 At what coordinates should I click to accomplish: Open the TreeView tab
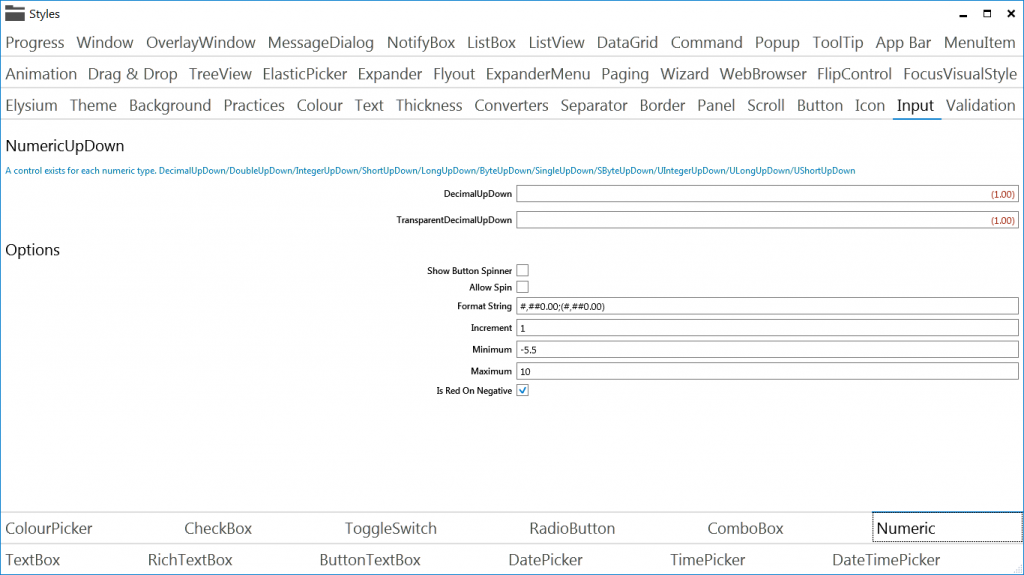tap(220, 74)
